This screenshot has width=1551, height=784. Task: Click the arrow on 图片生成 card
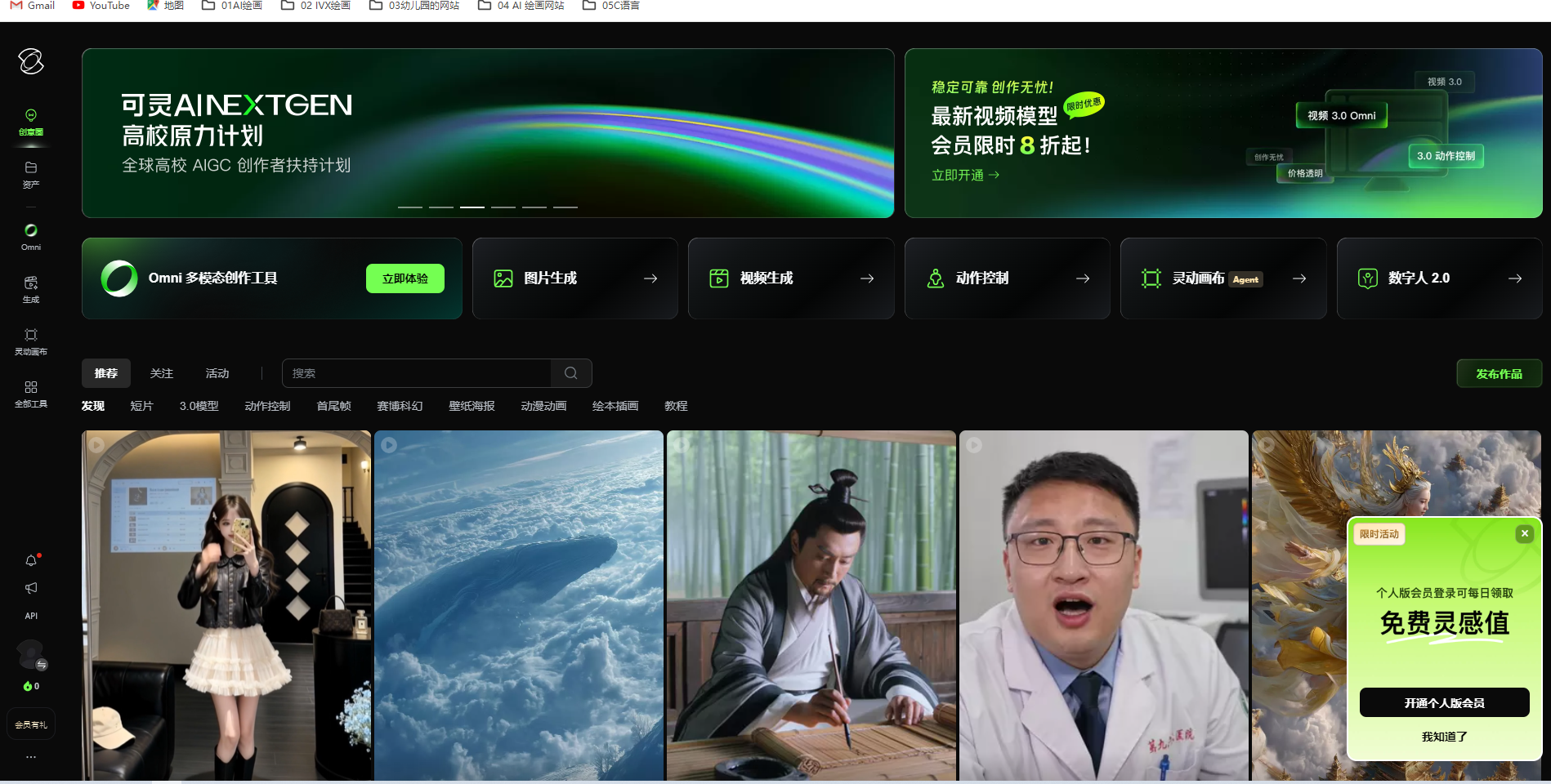pyautogui.click(x=650, y=278)
